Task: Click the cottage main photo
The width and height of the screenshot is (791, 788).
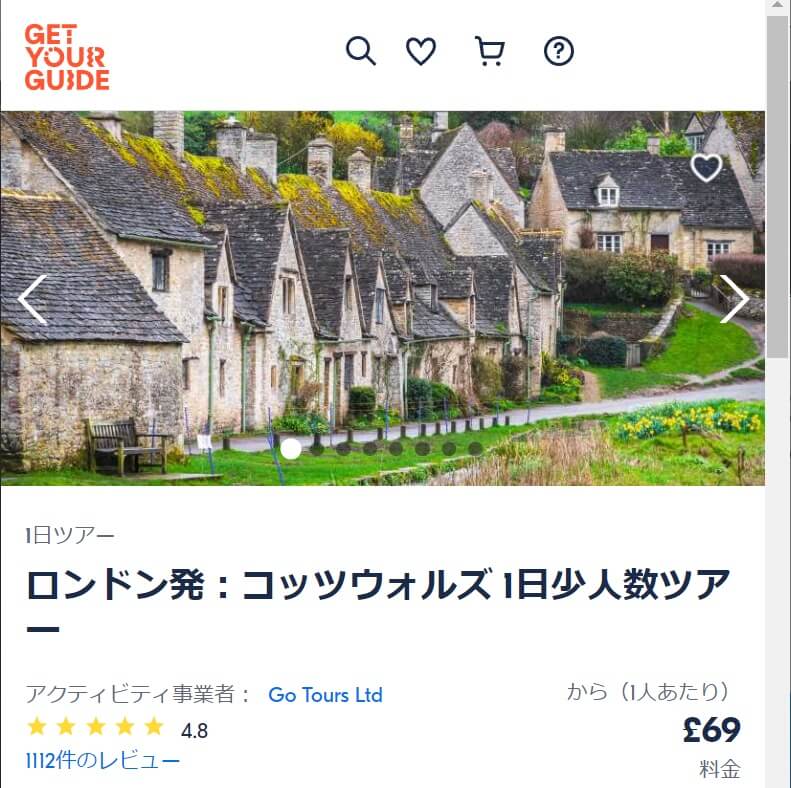Action: [x=382, y=298]
